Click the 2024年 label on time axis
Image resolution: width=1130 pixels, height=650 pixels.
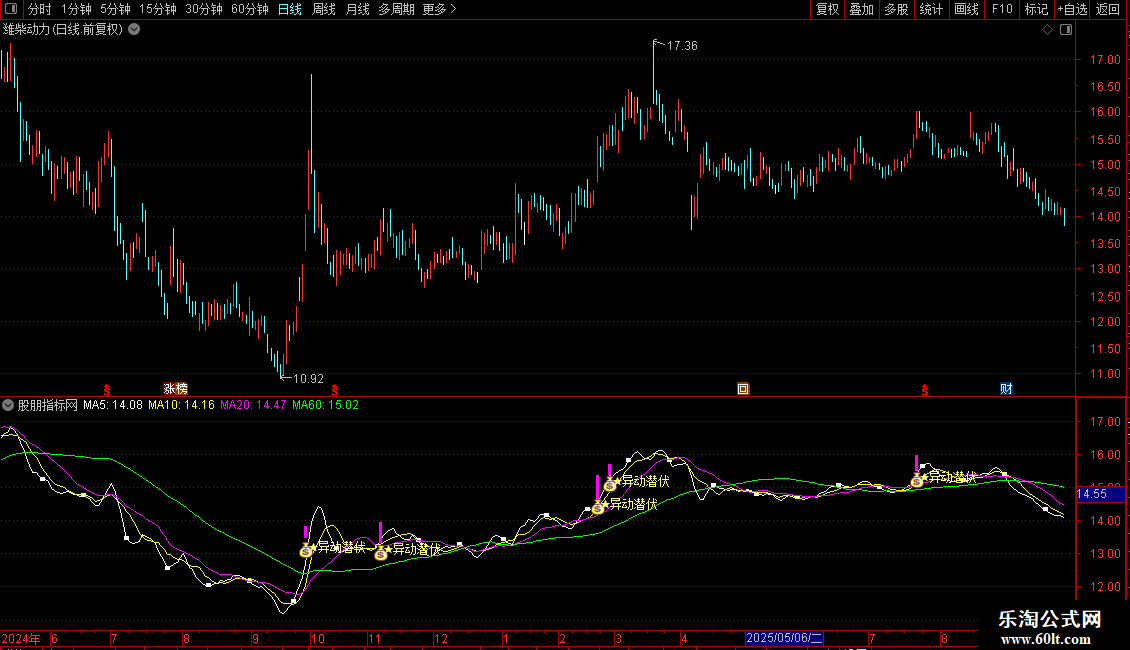pyautogui.click(x=21, y=638)
